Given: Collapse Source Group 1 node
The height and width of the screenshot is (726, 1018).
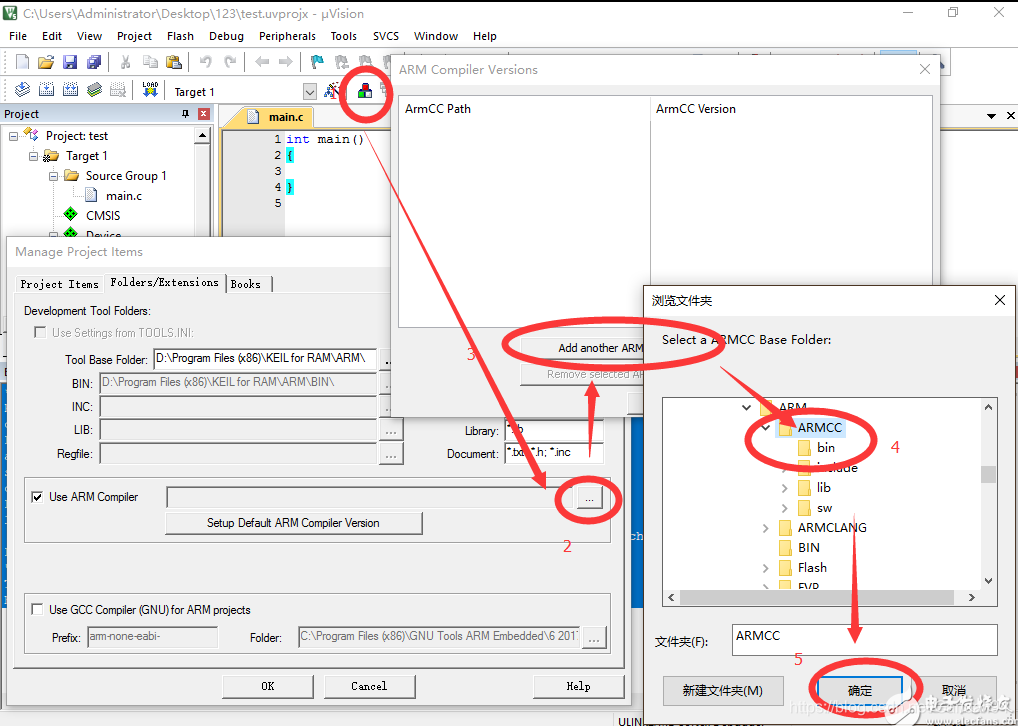Looking at the screenshot, I should point(54,176).
